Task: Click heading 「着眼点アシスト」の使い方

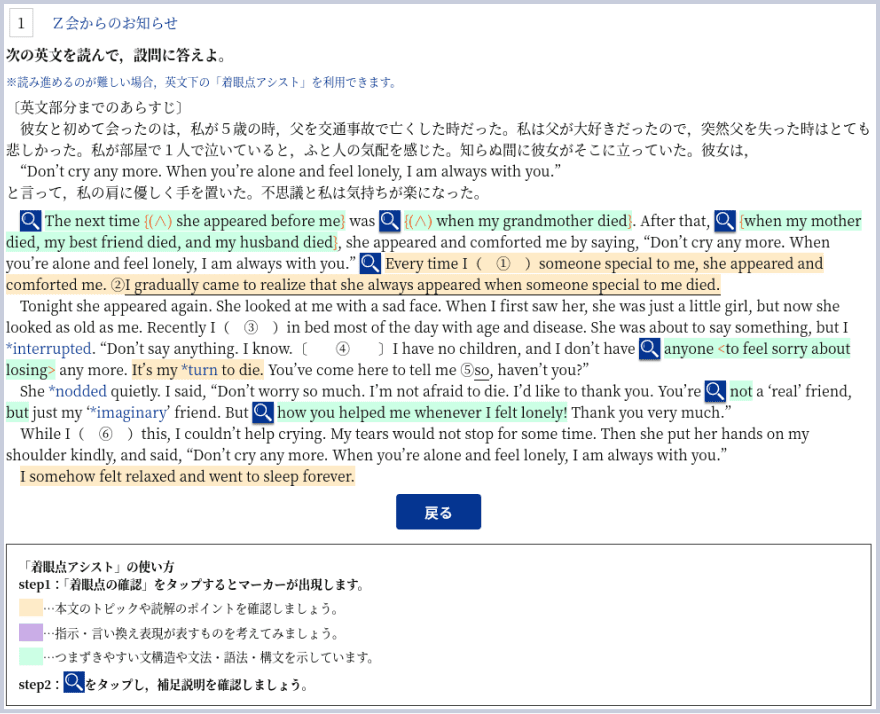Action: (96, 566)
